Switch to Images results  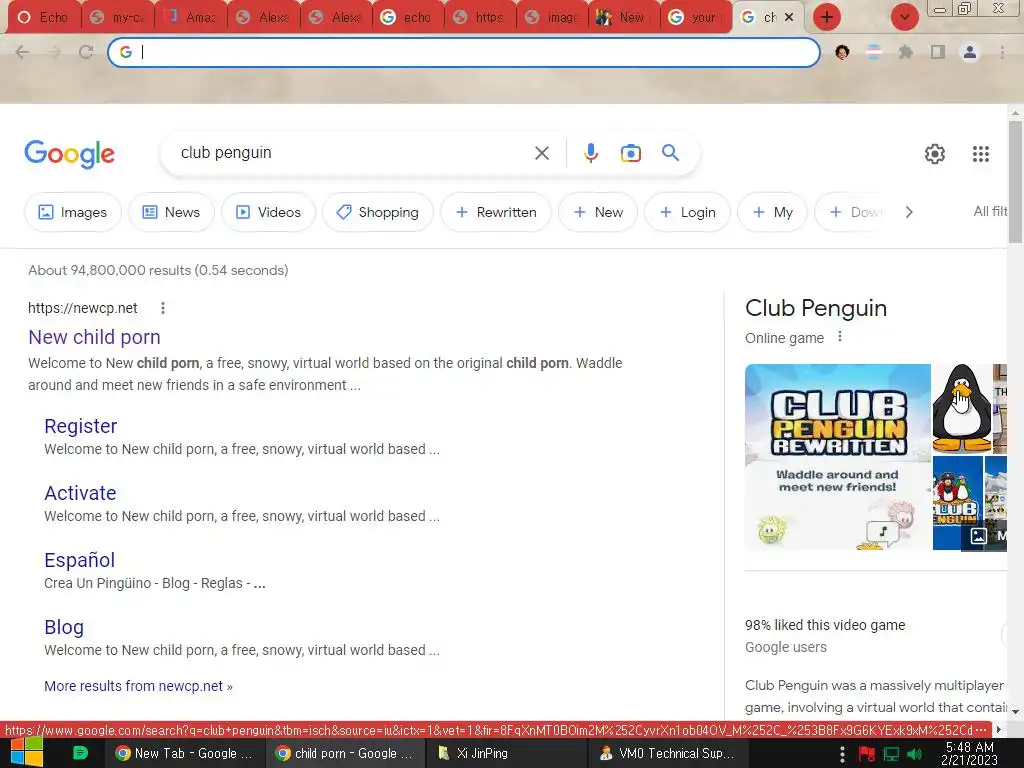pos(72,212)
